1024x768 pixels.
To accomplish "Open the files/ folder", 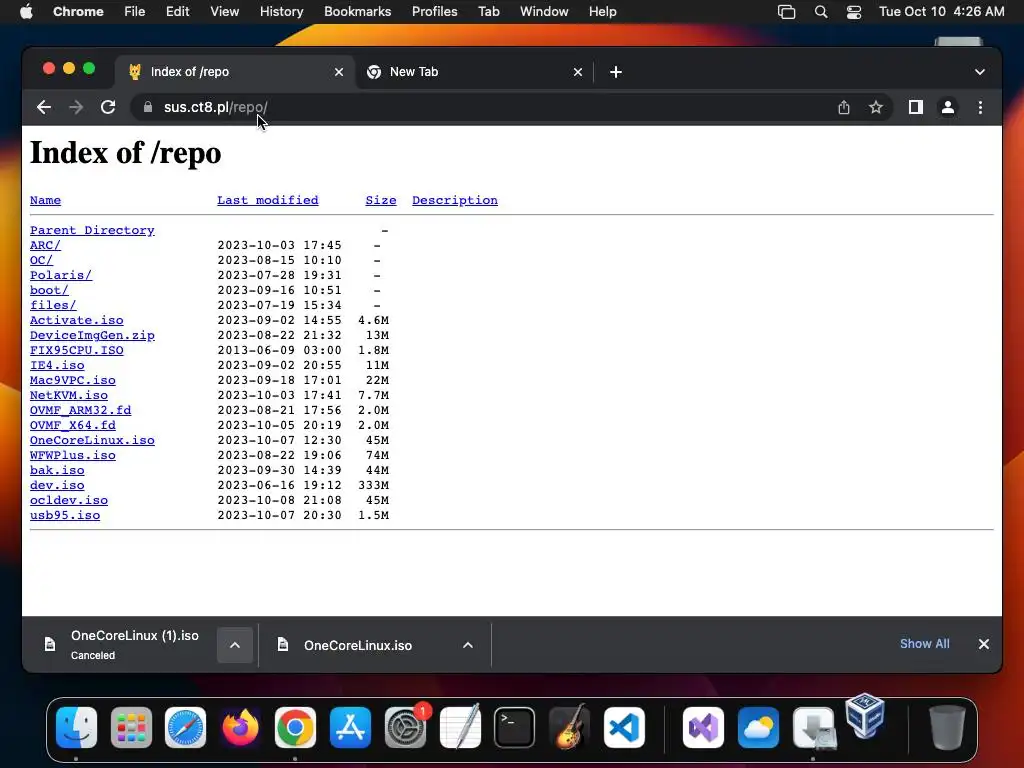I will (x=53, y=306).
